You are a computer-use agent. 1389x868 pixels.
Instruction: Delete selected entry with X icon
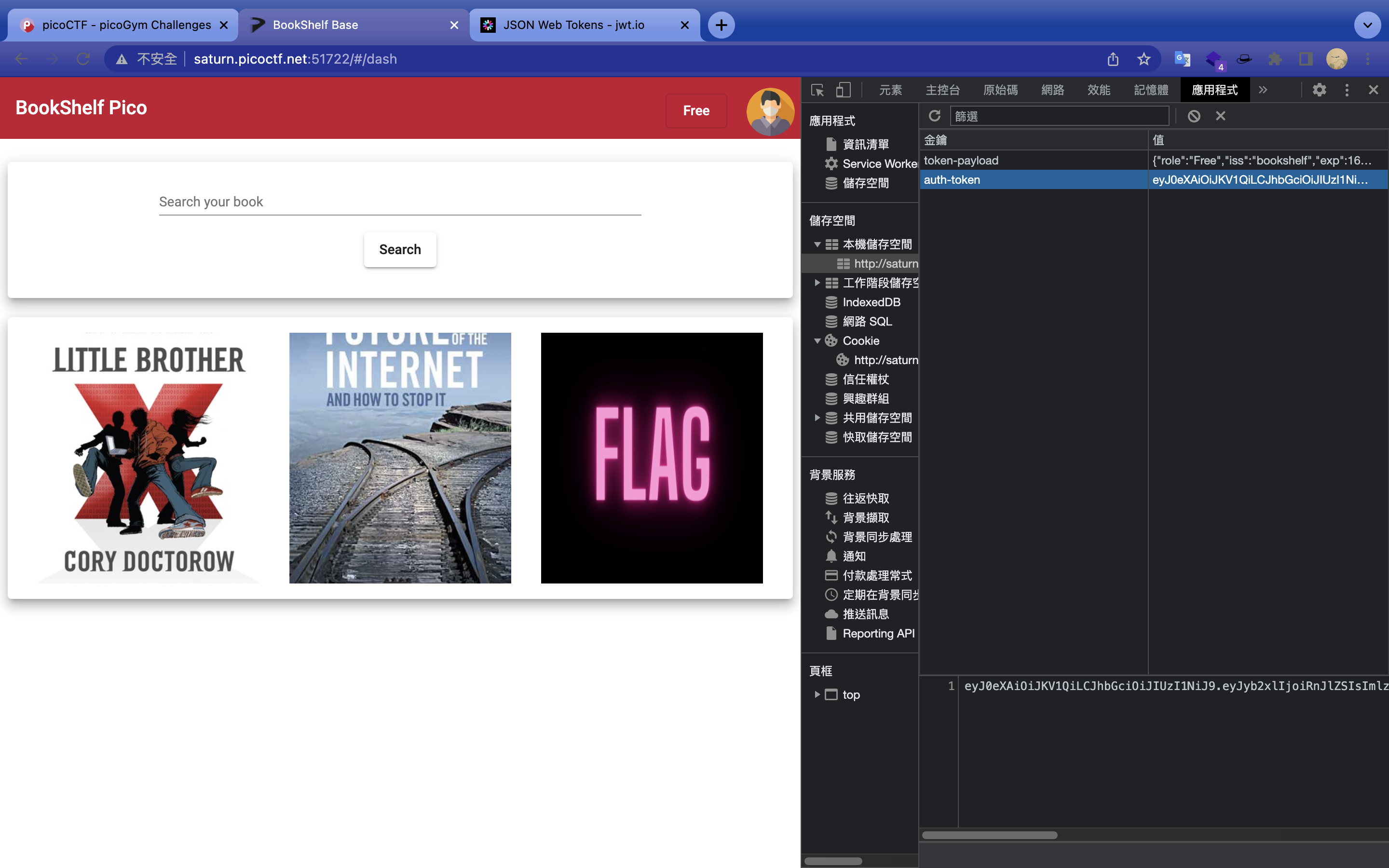pyautogui.click(x=1220, y=116)
